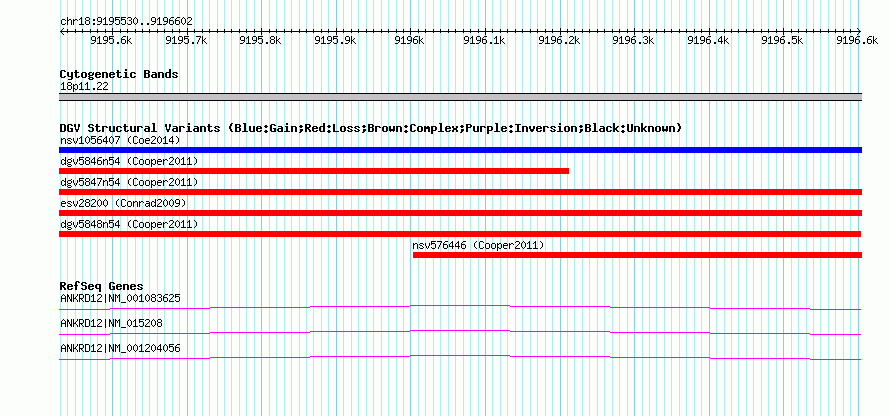890x416 pixels.
Task: Click the 9196.5k ruler tick label
Action: click(x=783, y=40)
